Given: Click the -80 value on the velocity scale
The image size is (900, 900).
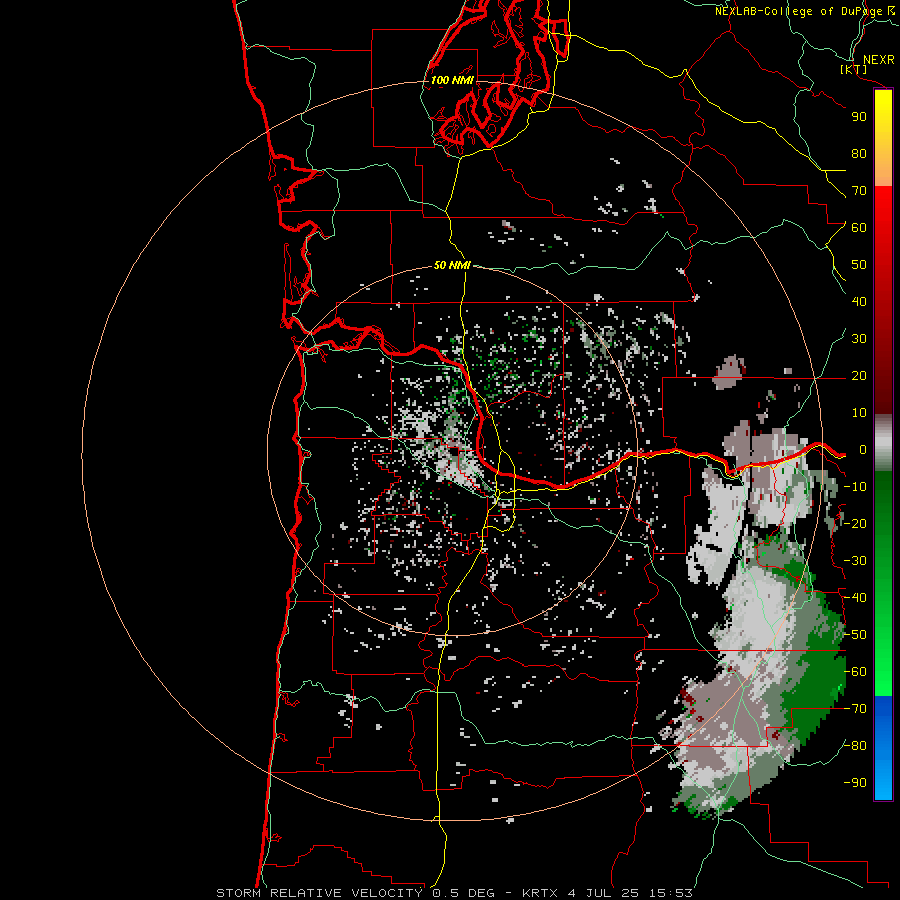Looking at the screenshot, I should point(855,746).
